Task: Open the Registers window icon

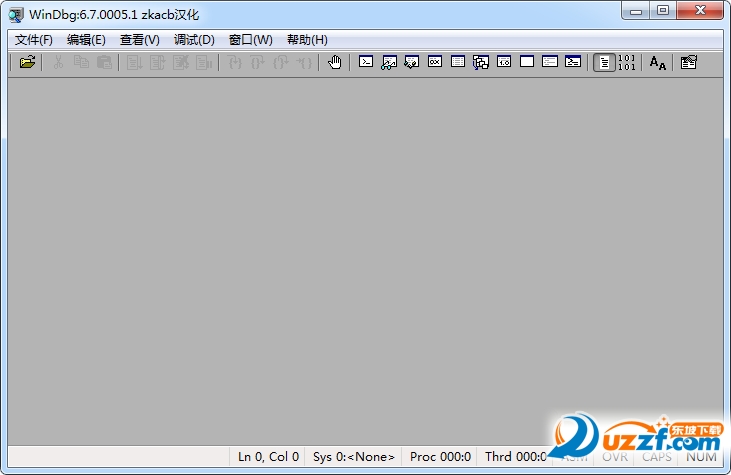Action: [x=434, y=62]
